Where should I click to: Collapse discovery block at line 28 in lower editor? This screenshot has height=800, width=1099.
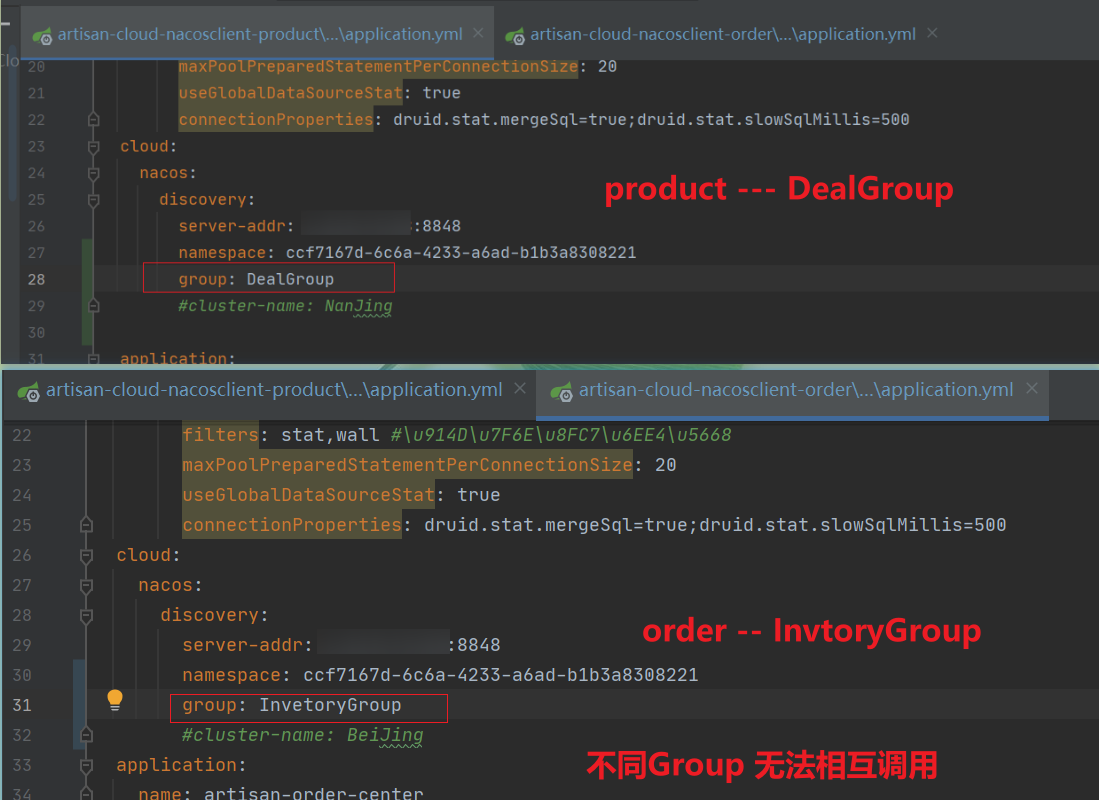coord(86,616)
